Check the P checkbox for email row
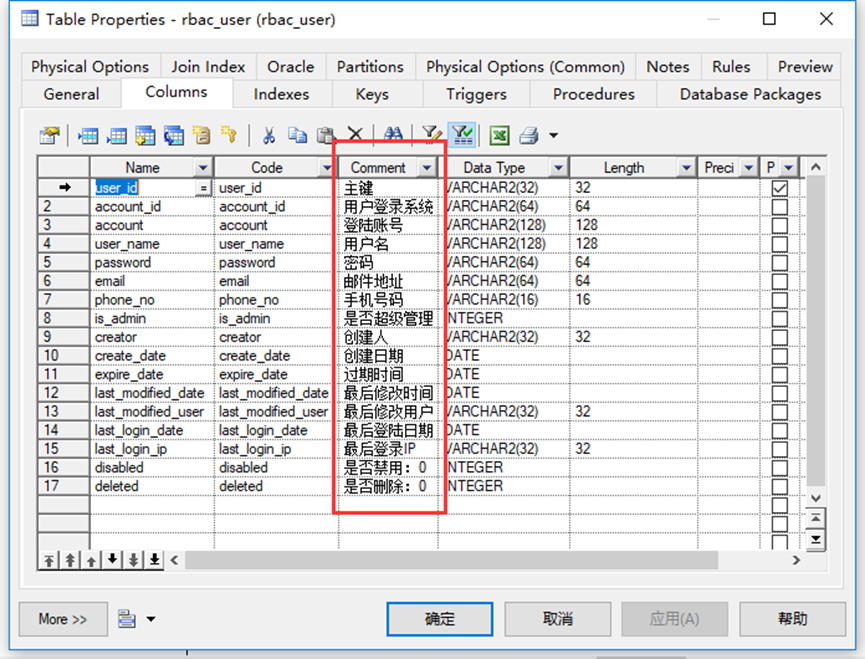The width and height of the screenshot is (865, 659). [x=779, y=281]
